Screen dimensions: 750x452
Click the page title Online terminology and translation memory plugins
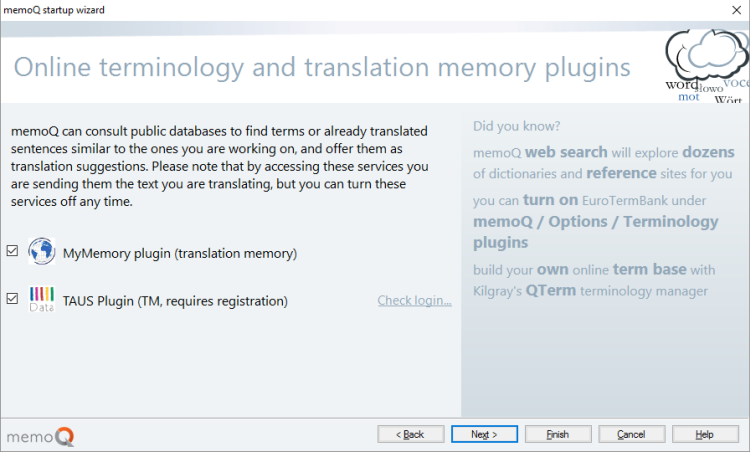pos(322,67)
